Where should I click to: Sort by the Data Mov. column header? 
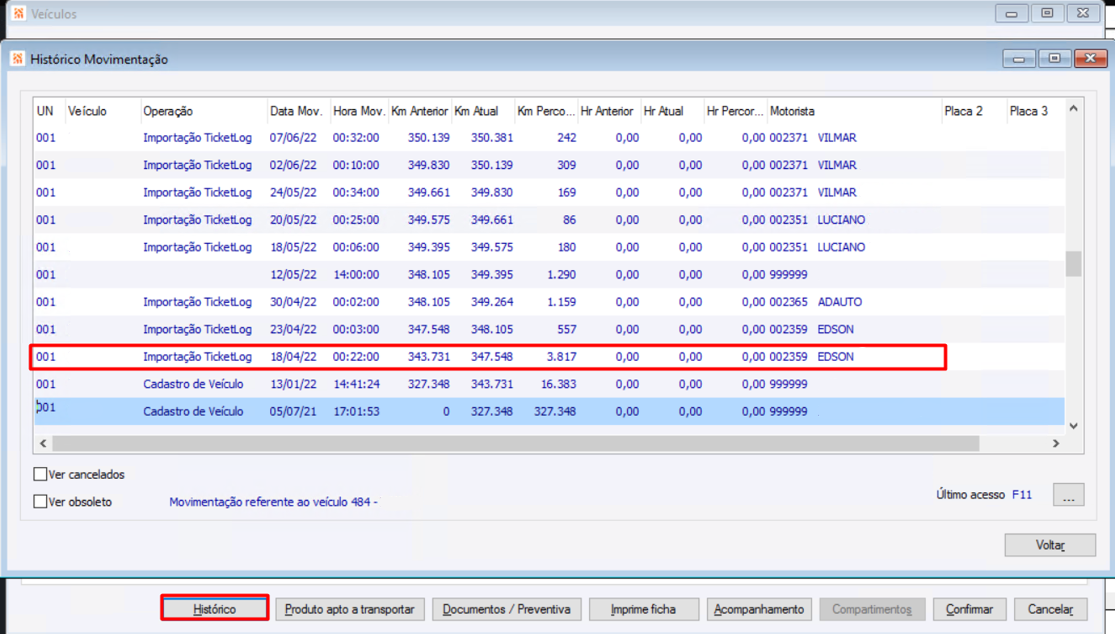(296, 111)
